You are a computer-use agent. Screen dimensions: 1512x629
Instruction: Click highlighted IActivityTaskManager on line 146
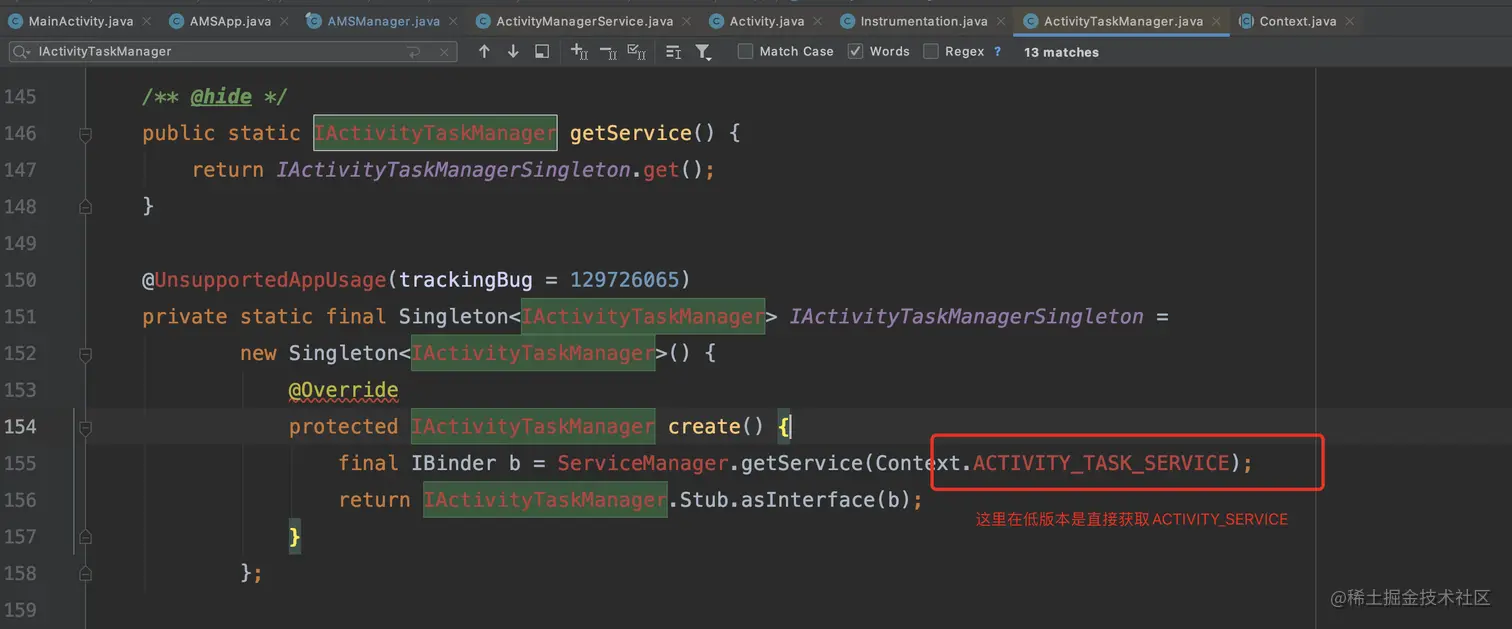click(435, 133)
